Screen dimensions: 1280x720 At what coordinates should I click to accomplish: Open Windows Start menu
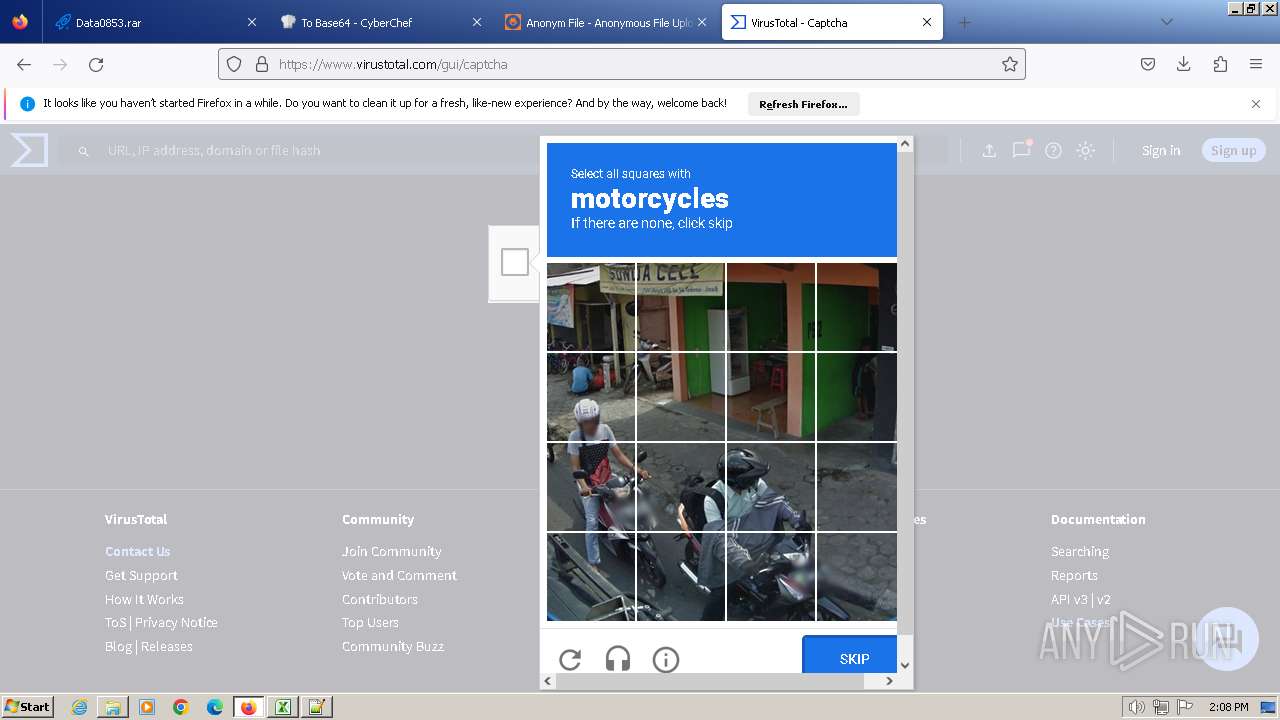(27, 706)
